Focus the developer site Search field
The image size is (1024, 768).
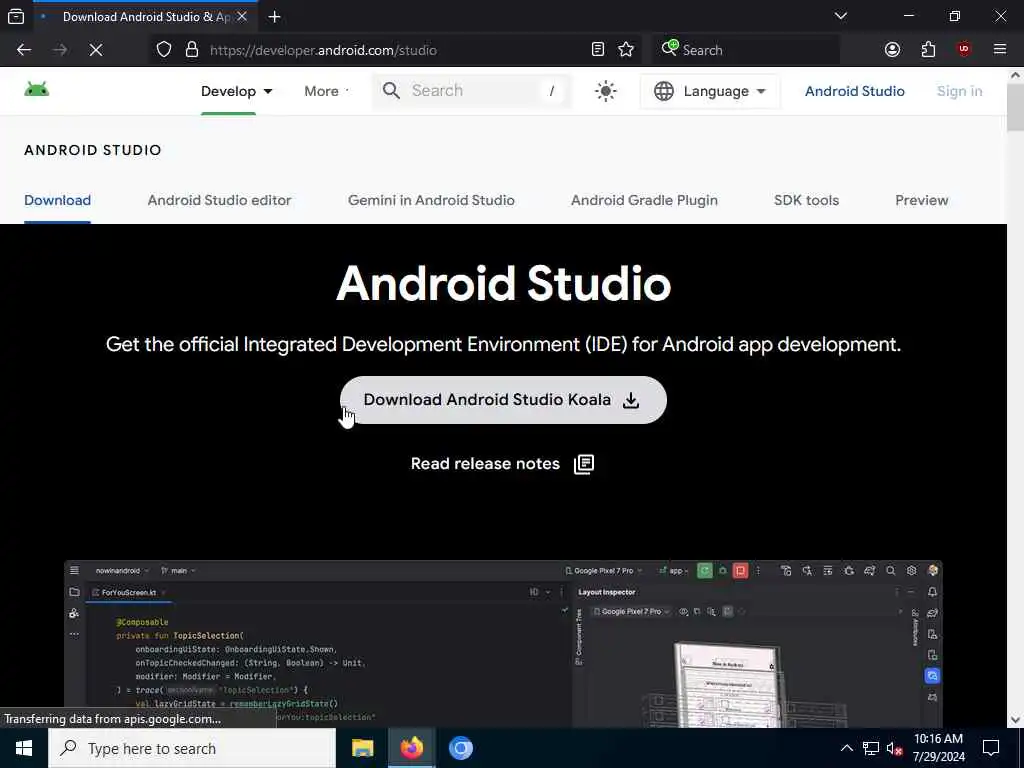pyautogui.click(x=472, y=91)
